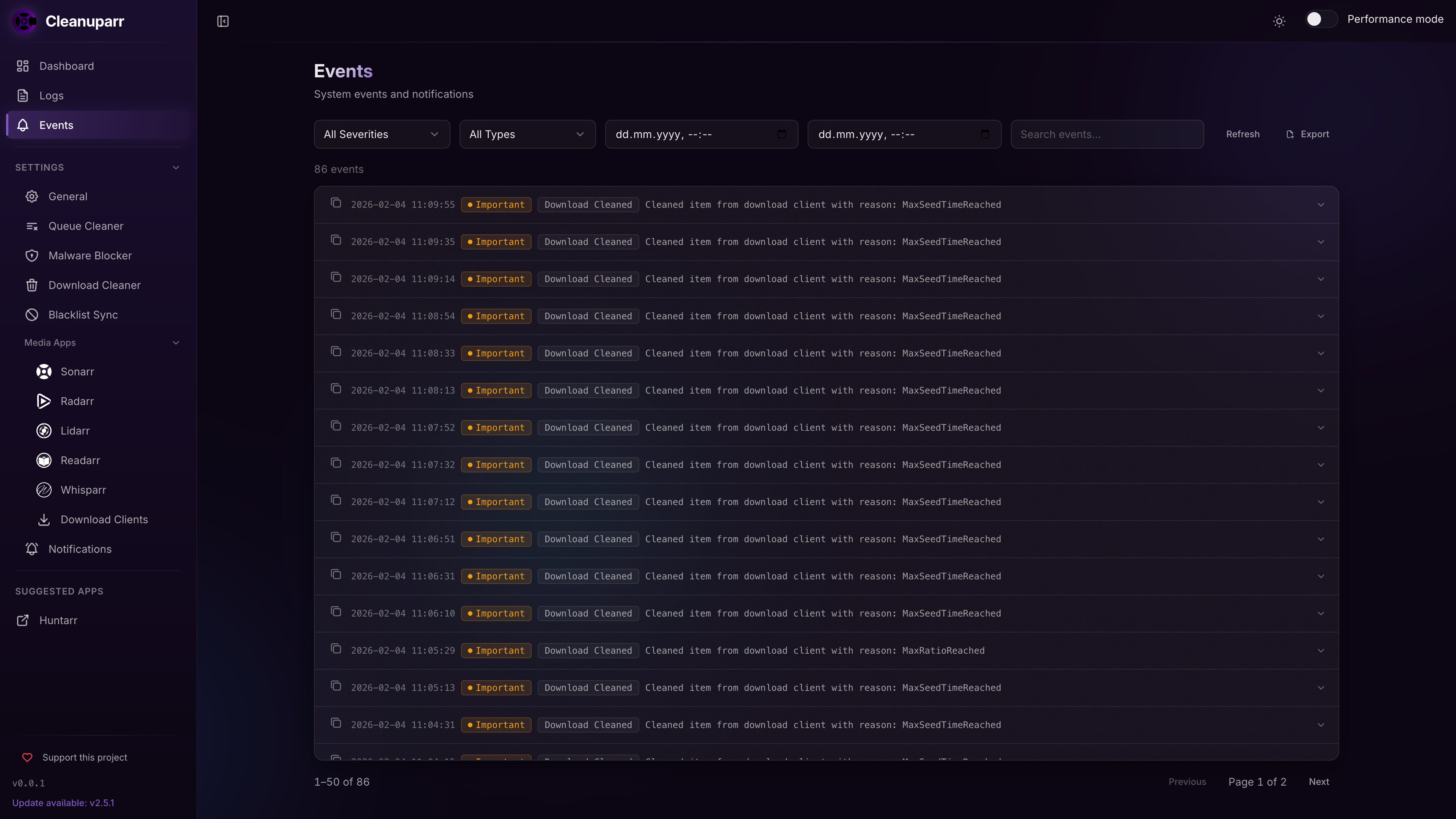
Task: Toggle Performance mode switch
Action: [x=1321, y=19]
